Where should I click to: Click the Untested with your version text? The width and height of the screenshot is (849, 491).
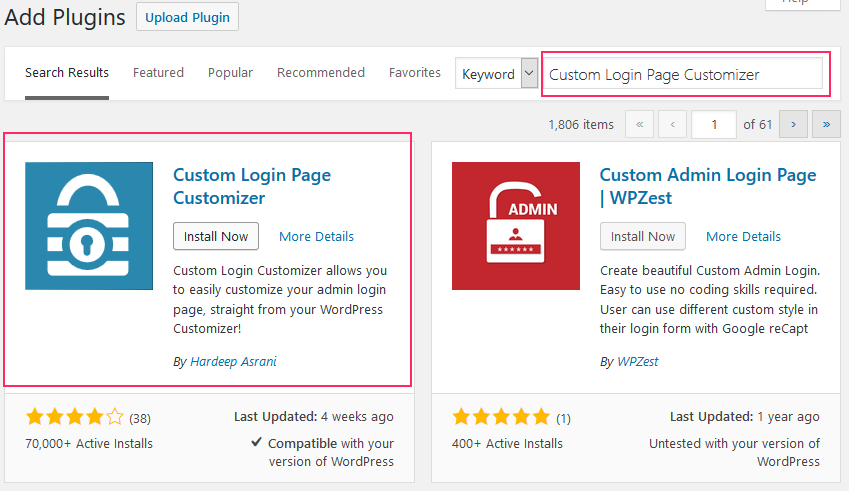734,453
